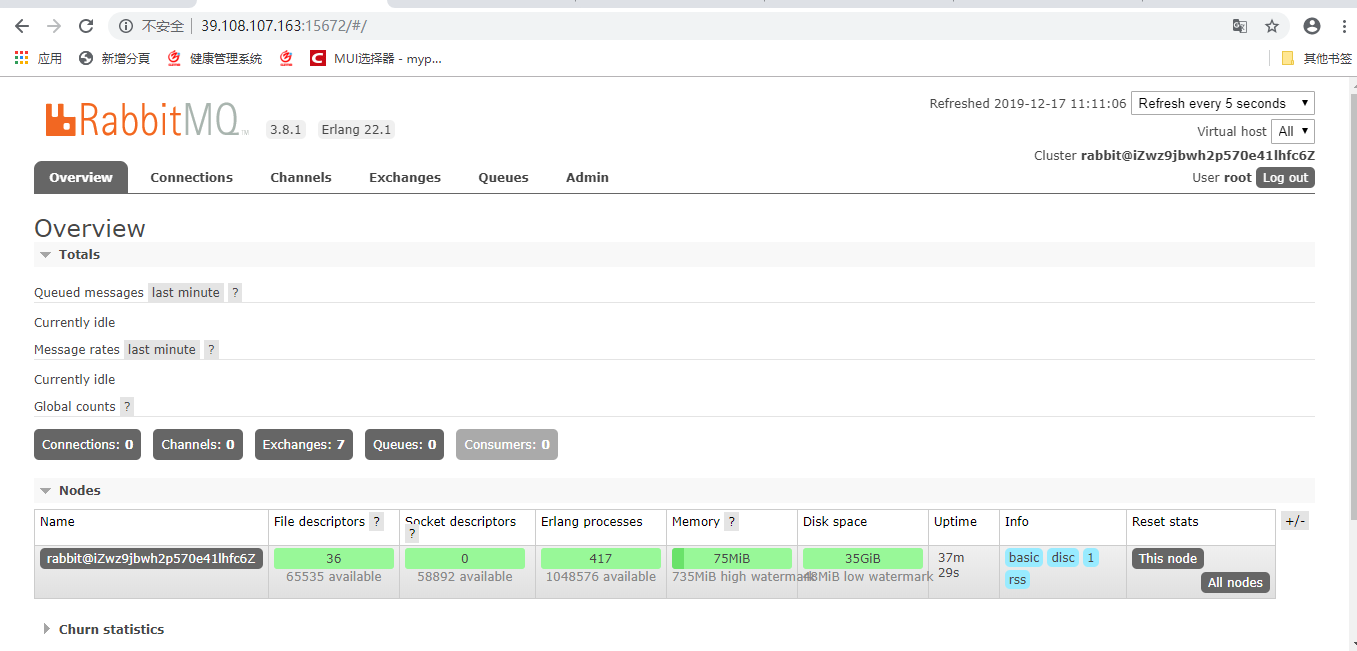
Task: Open help for Queued messages
Action: (234, 292)
